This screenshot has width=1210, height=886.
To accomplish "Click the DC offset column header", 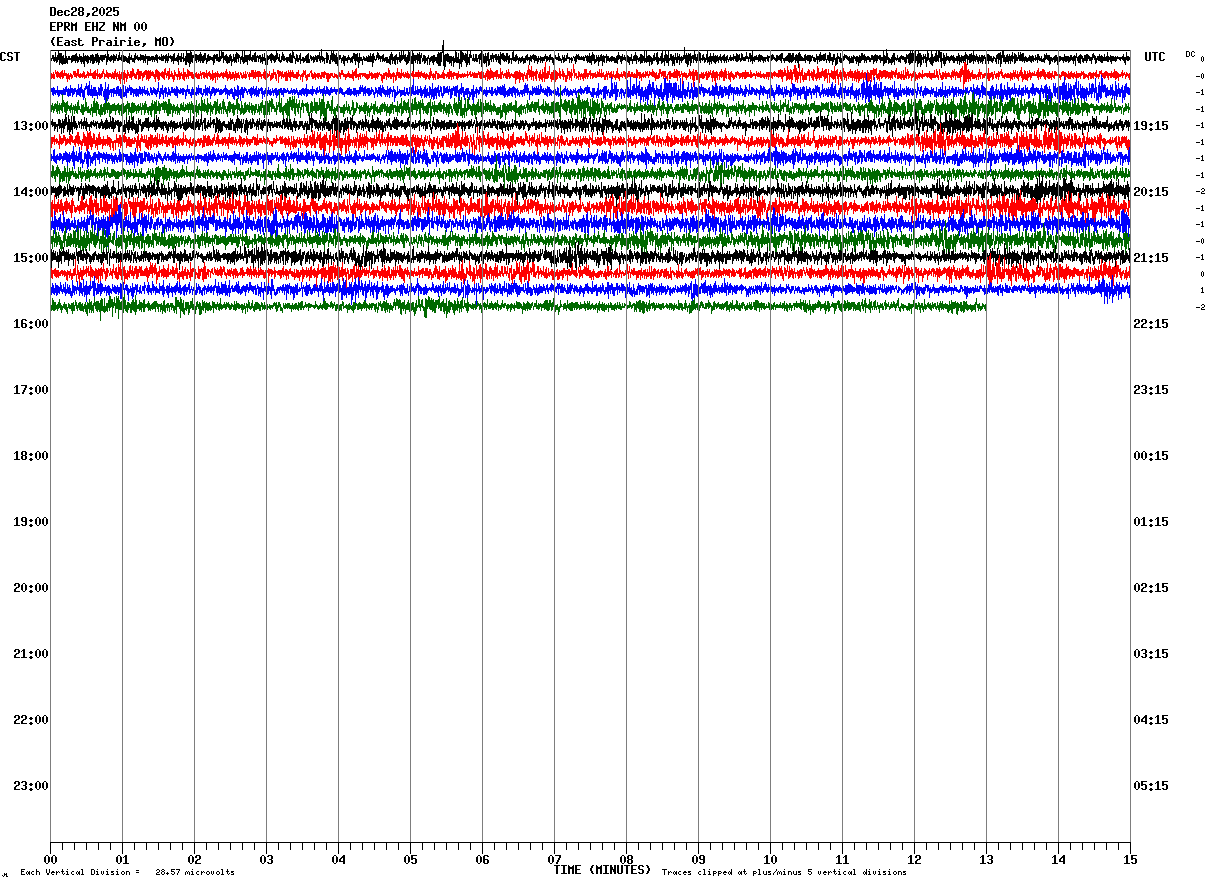I will tap(1190, 54).
